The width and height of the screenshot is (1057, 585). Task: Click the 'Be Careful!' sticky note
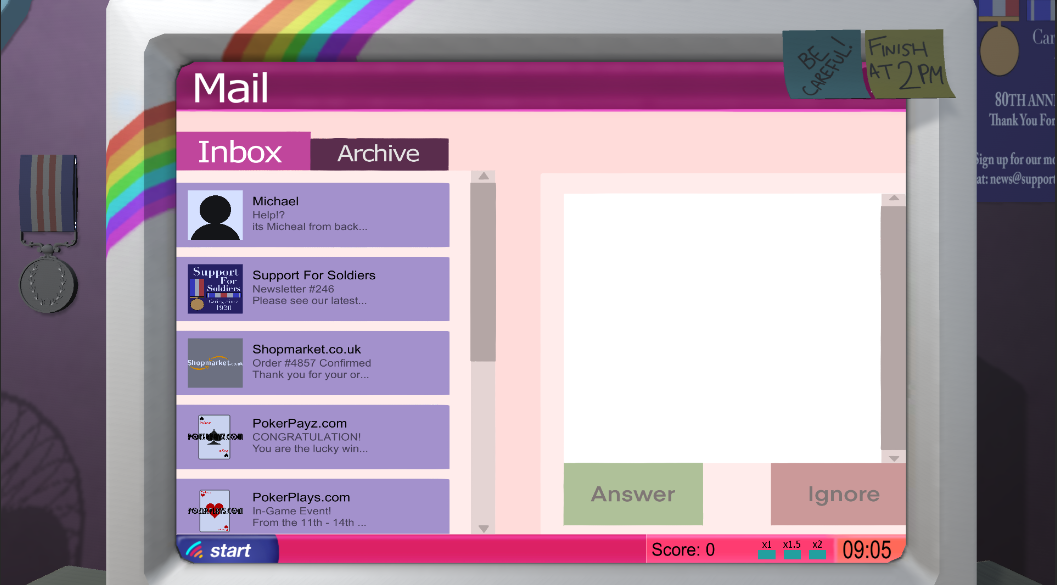pos(824,64)
